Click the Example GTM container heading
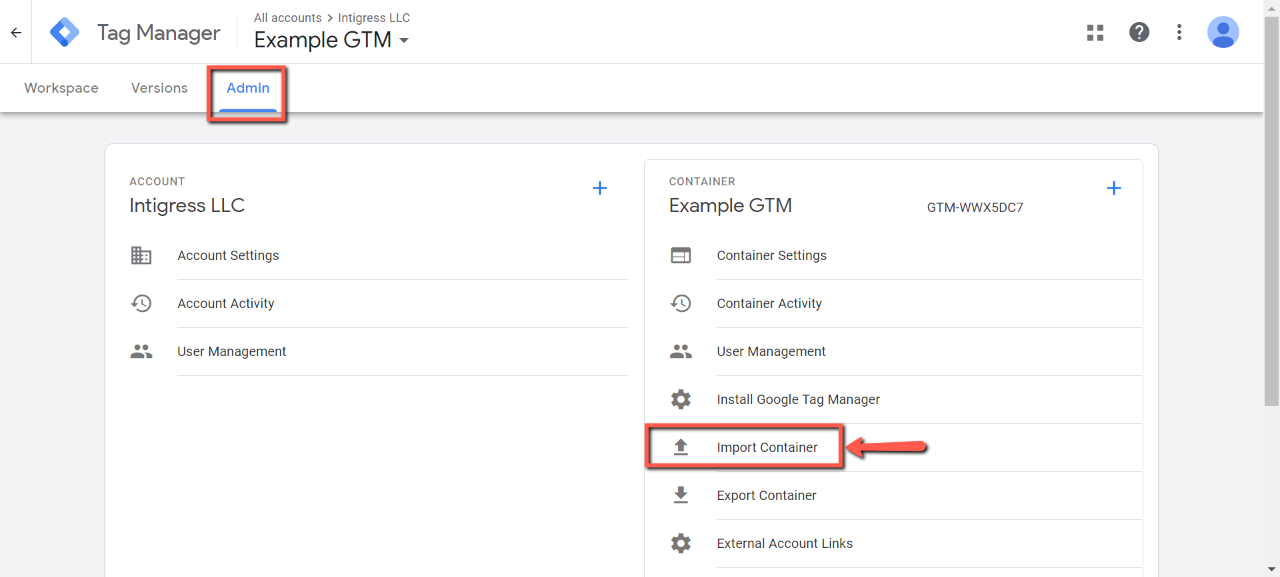The height and width of the screenshot is (577, 1280). point(730,205)
